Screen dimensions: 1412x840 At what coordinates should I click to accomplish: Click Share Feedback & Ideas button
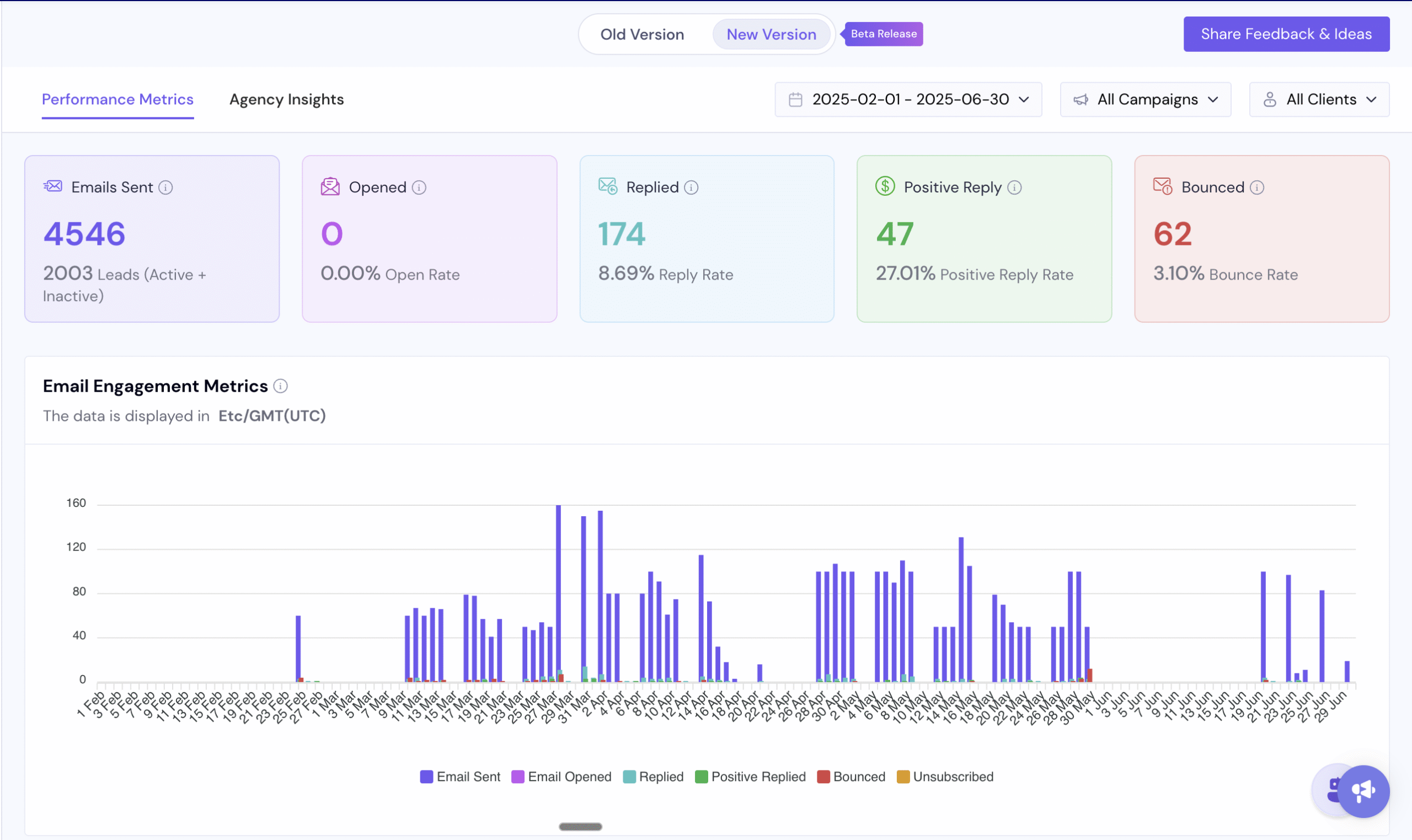click(1286, 34)
